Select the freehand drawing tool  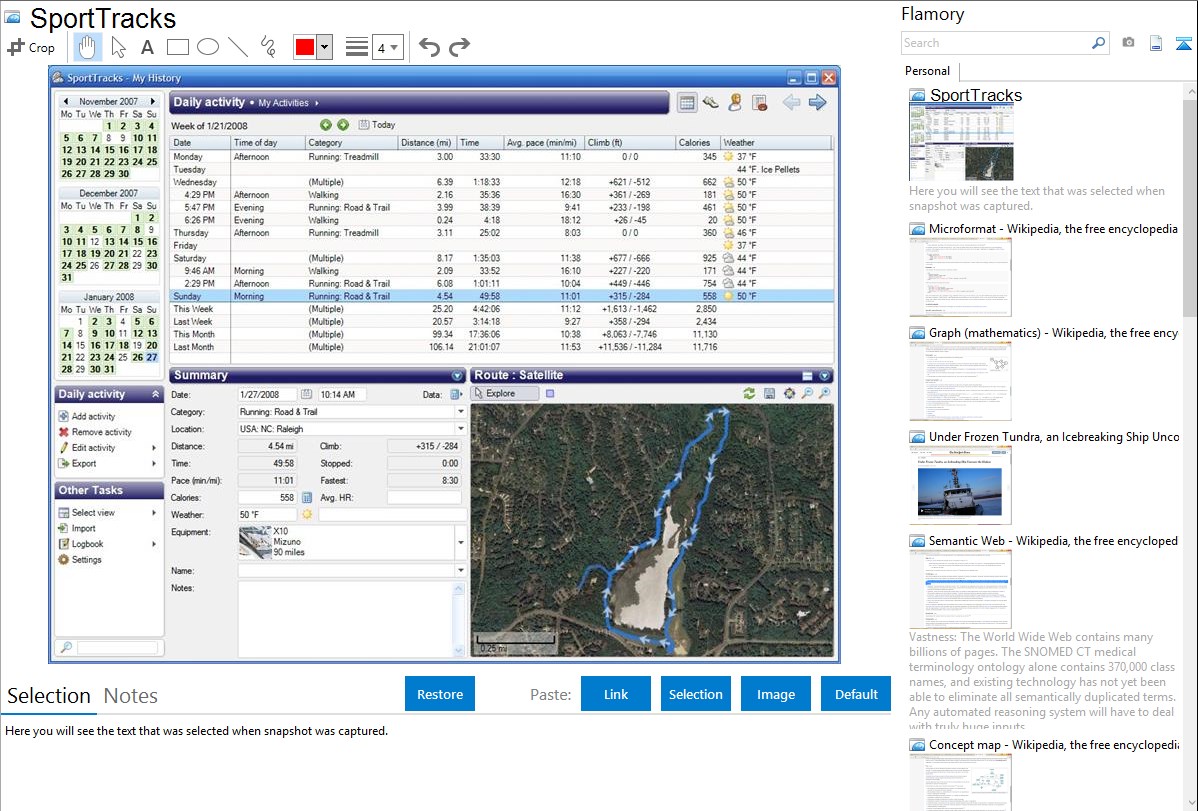point(268,47)
